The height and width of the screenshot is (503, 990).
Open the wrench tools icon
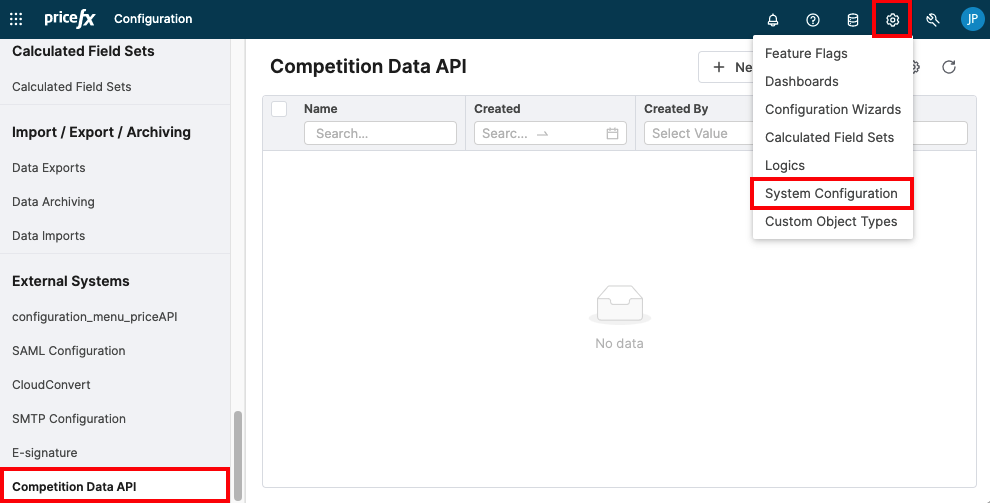point(933,20)
